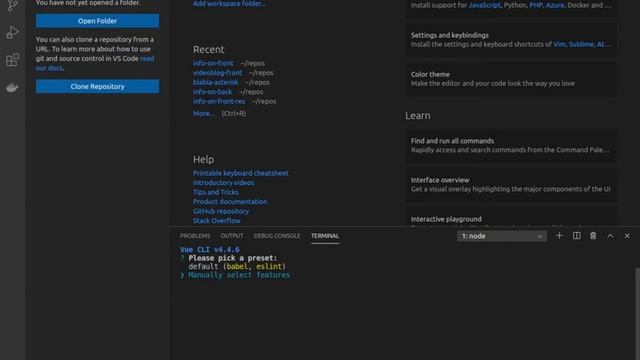Open Introductory videos link
The height and width of the screenshot is (360, 640).
click(x=223, y=182)
